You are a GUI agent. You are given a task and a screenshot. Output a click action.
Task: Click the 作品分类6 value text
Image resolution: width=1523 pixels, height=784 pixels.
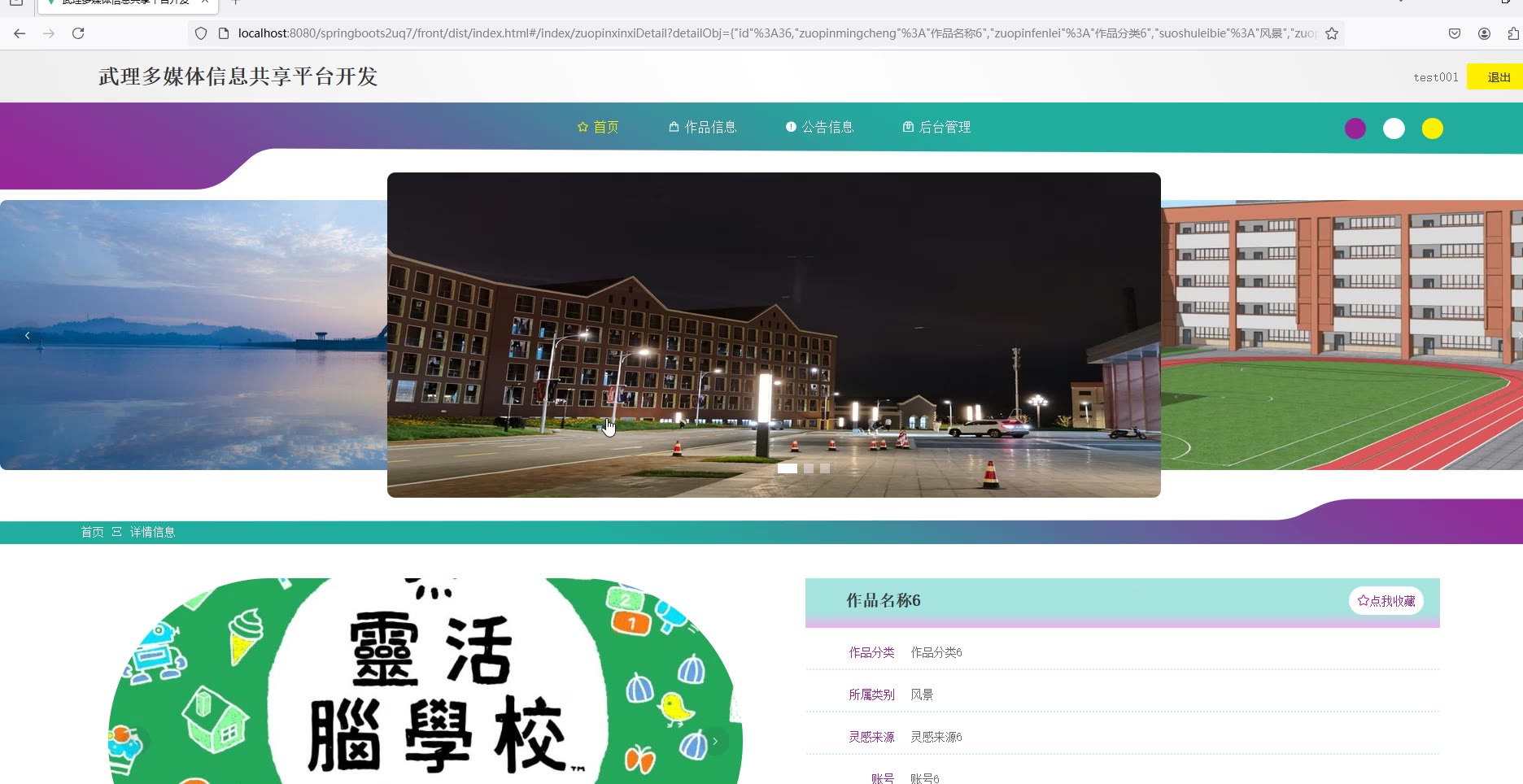(x=936, y=652)
